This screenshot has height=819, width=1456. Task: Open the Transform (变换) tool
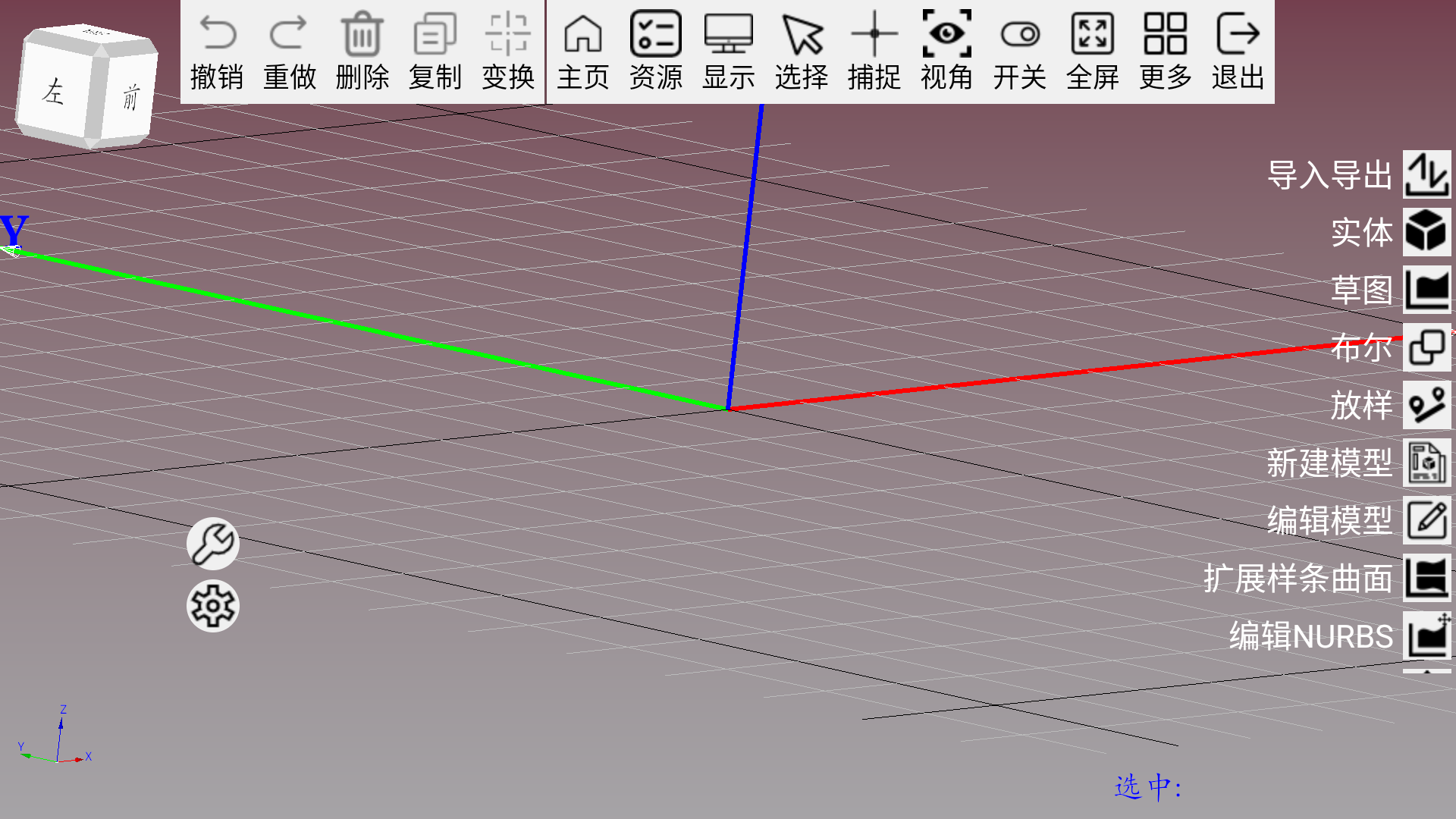point(507,35)
